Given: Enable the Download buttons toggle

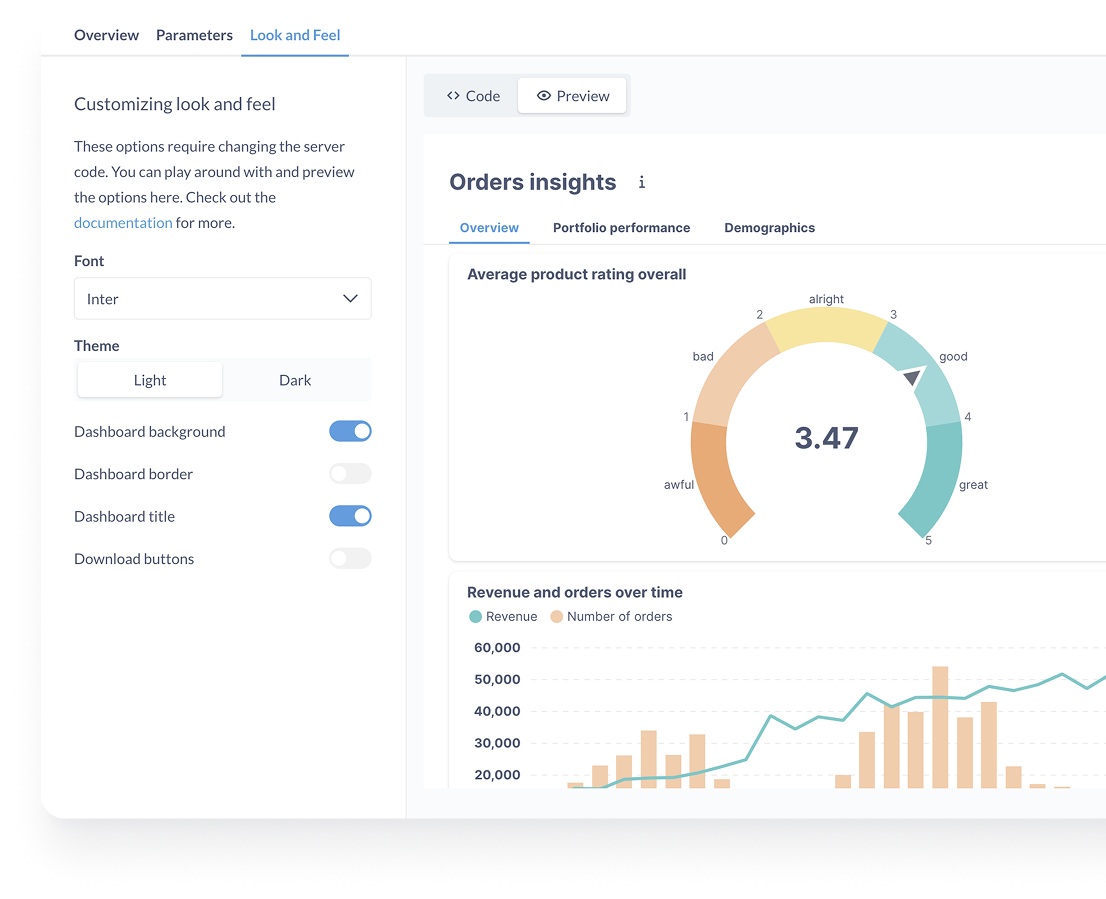Looking at the screenshot, I should tap(350, 559).
